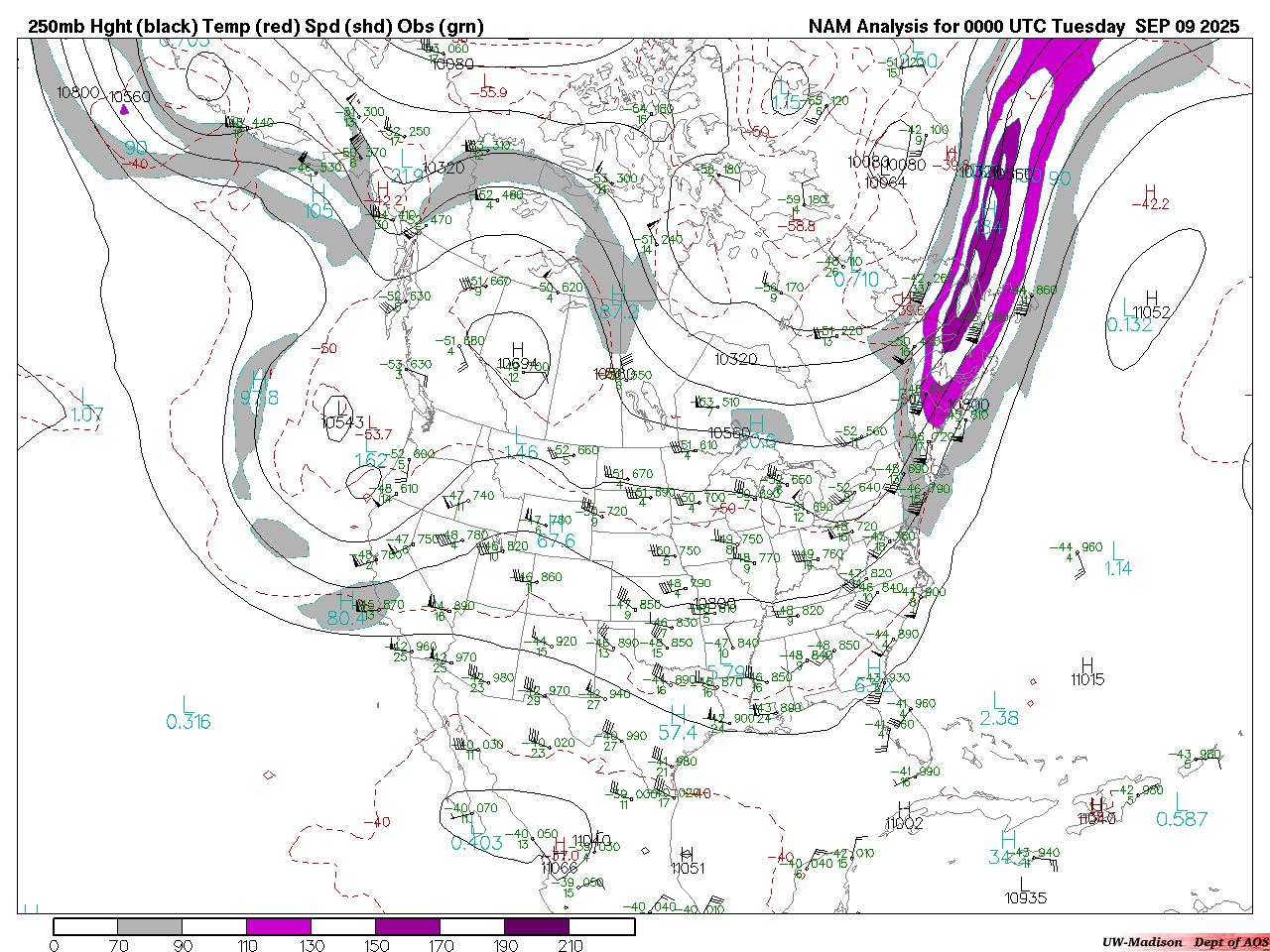The height and width of the screenshot is (952, 1270).
Task: Select the L marker labeled 10935
Action: point(1023,884)
